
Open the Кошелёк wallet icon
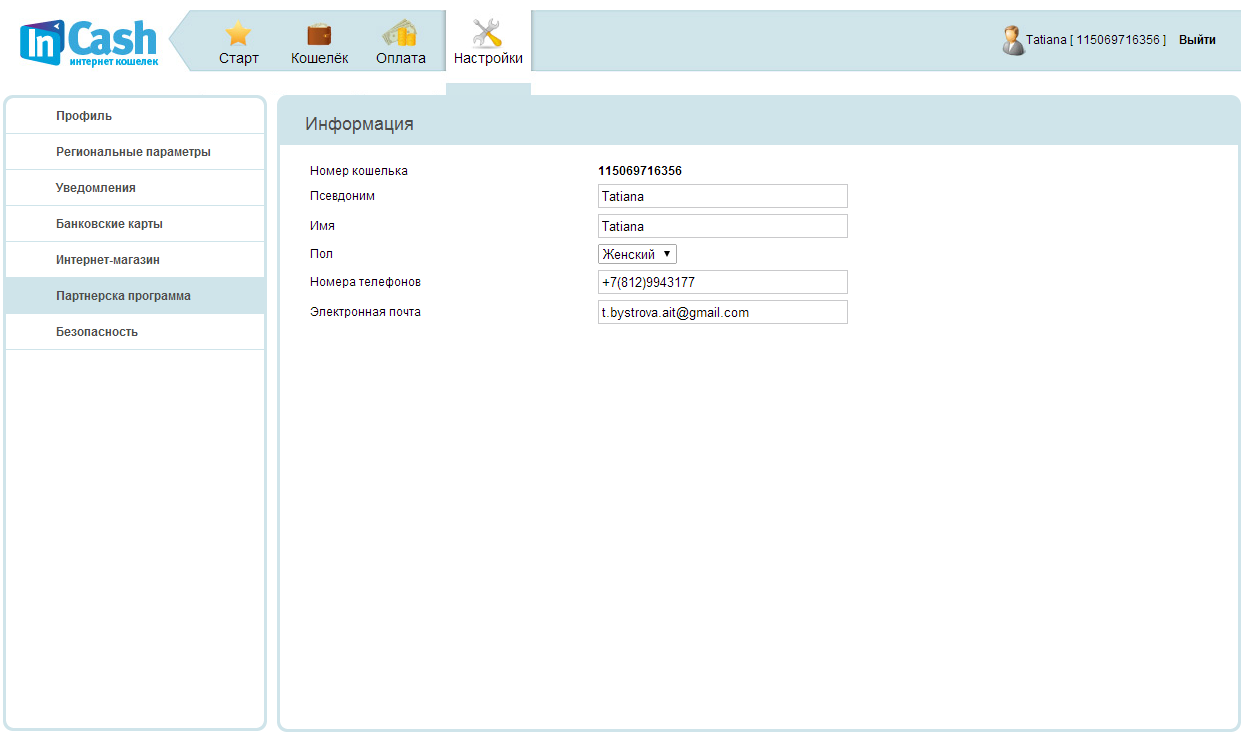pos(319,35)
